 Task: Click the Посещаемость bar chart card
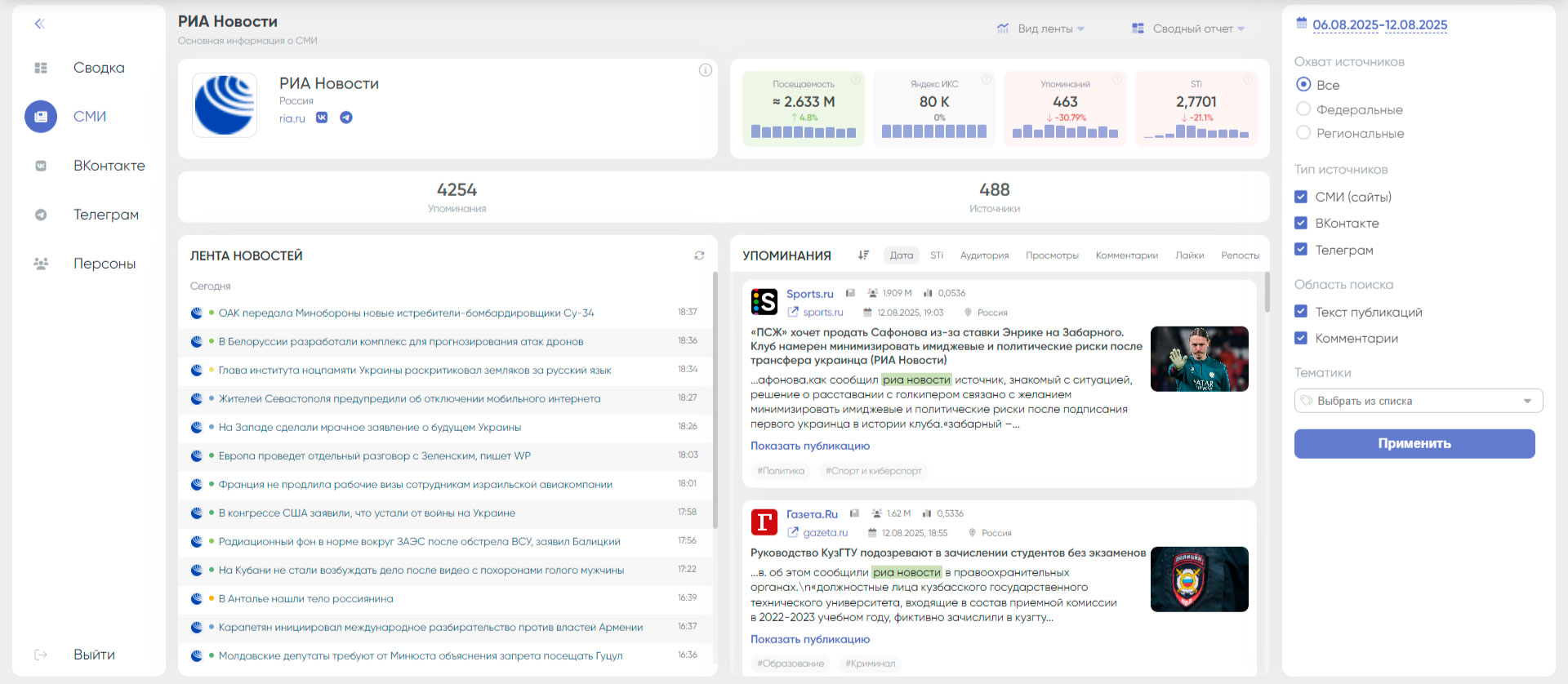point(804,108)
